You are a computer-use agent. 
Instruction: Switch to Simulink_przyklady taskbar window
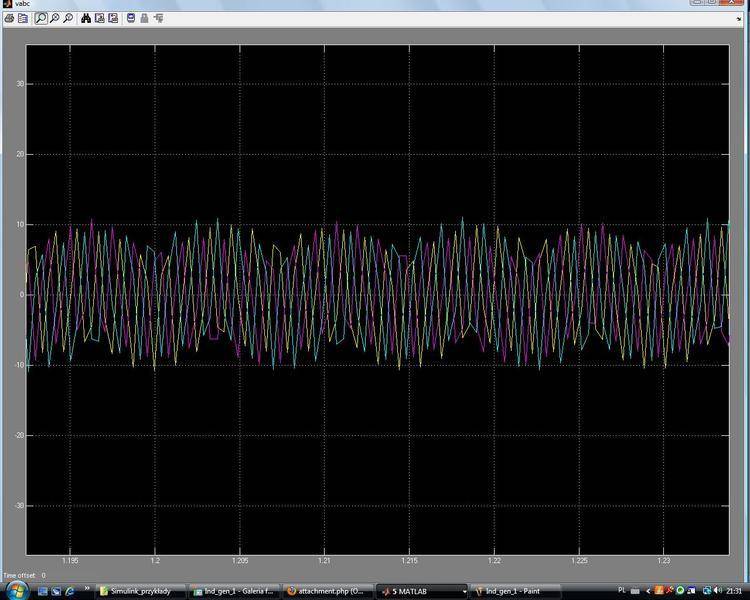click(x=139, y=591)
